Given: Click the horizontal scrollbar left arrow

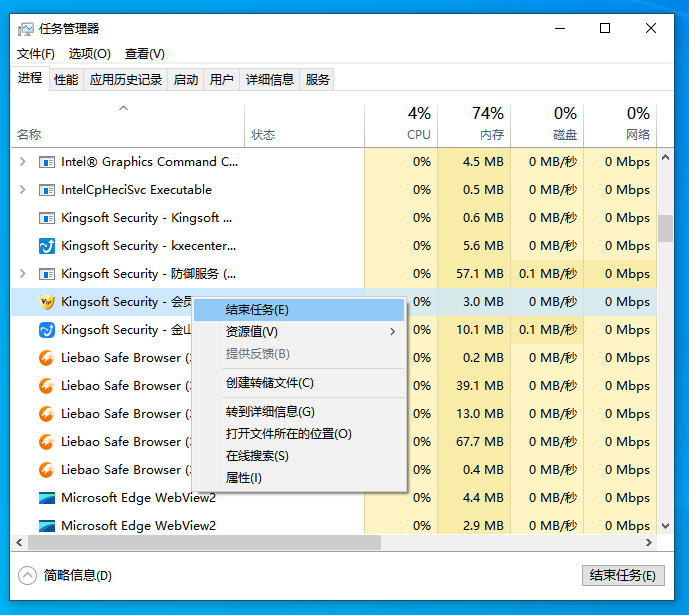Looking at the screenshot, I should (19, 543).
